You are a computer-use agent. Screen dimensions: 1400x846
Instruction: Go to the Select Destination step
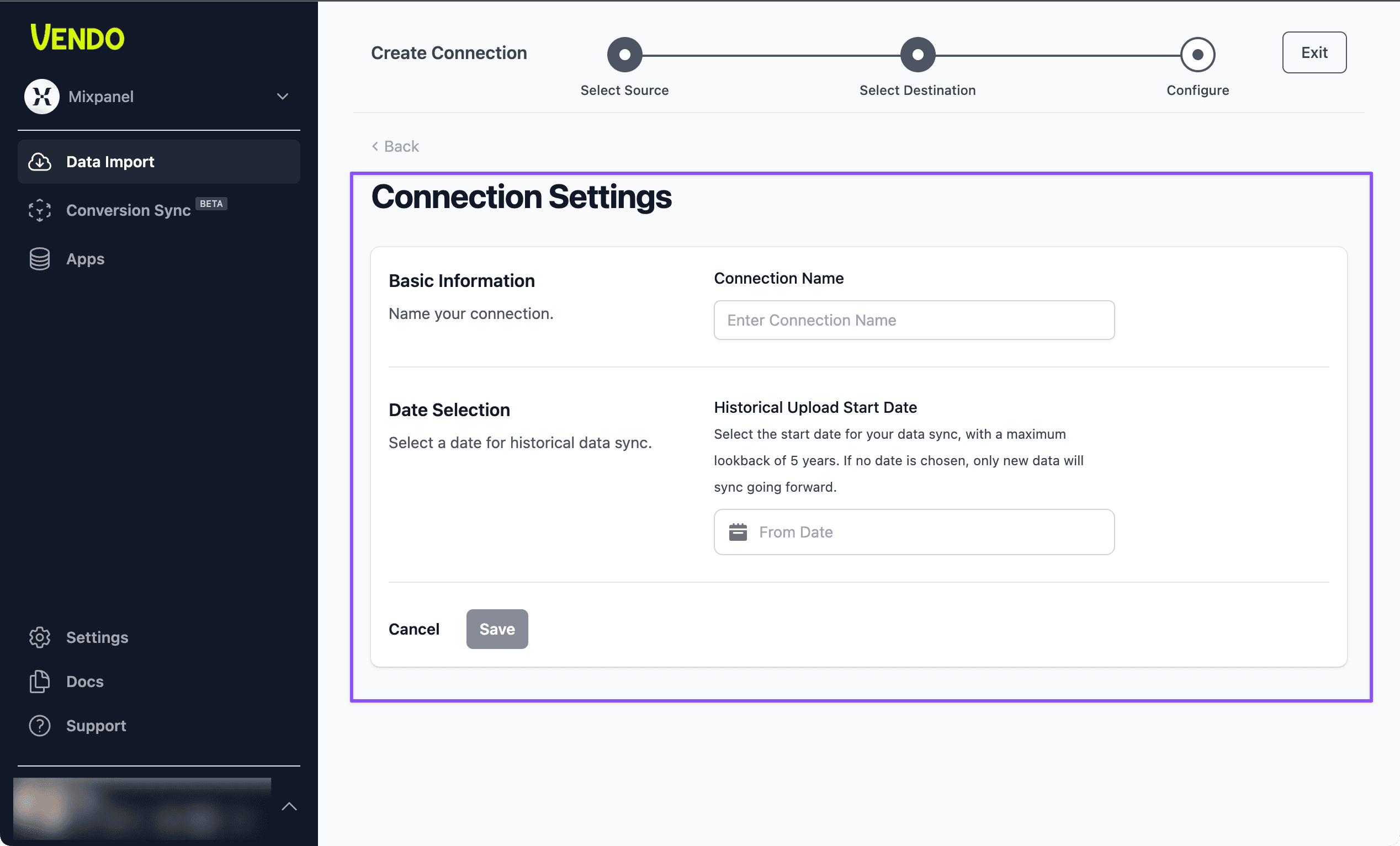pyautogui.click(x=918, y=55)
